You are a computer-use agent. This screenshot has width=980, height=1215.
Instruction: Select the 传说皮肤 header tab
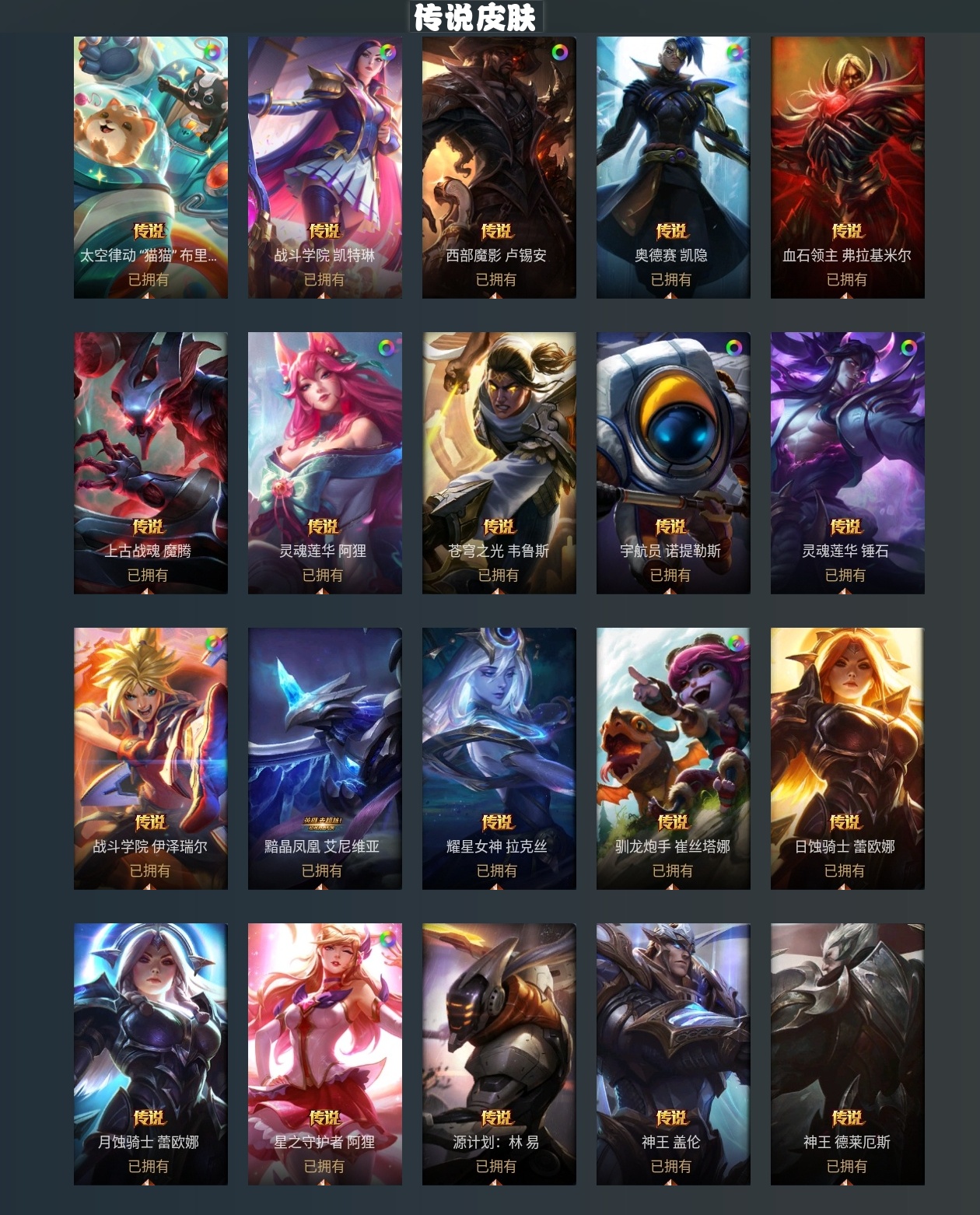pos(474,17)
